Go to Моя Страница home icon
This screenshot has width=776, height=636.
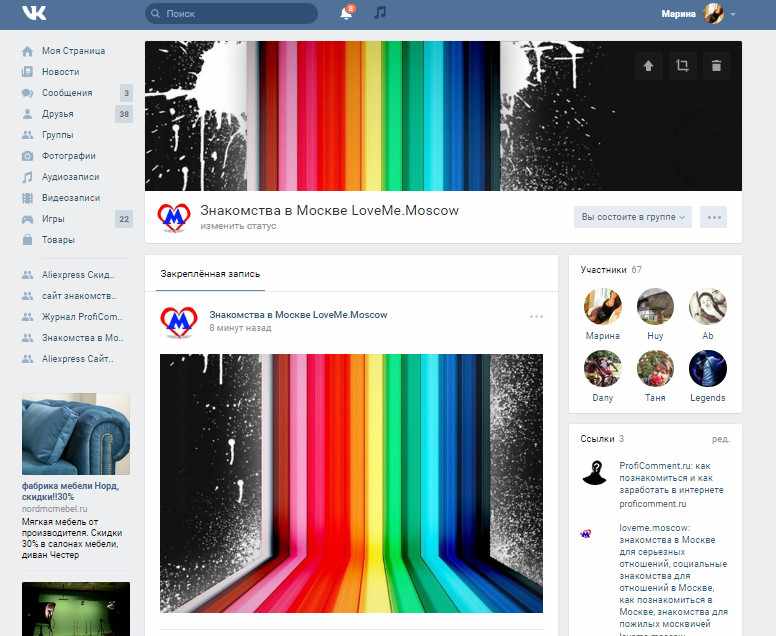[x=28, y=51]
